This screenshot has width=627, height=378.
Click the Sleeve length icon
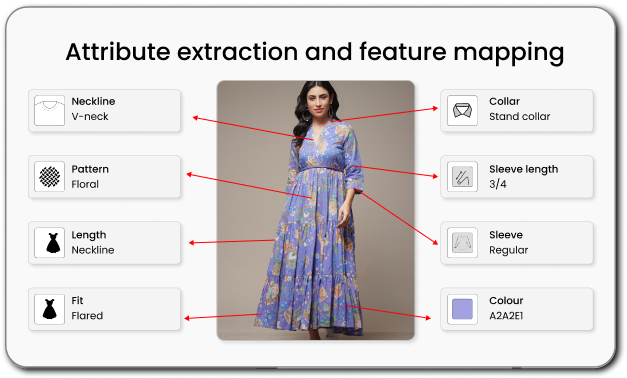pos(462,177)
